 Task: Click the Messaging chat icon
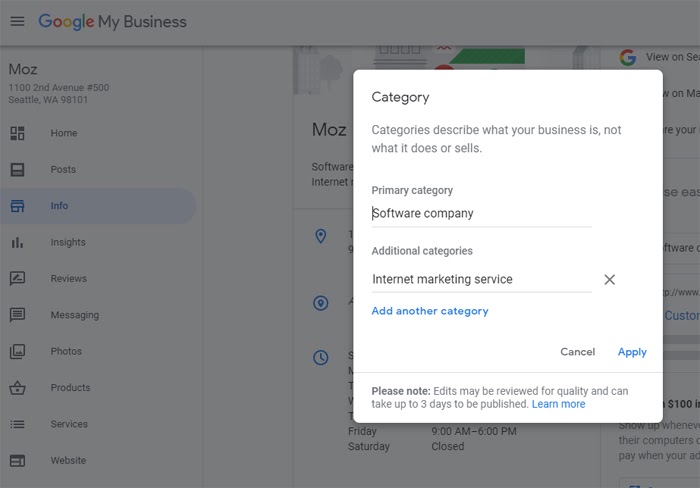[17, 315]
